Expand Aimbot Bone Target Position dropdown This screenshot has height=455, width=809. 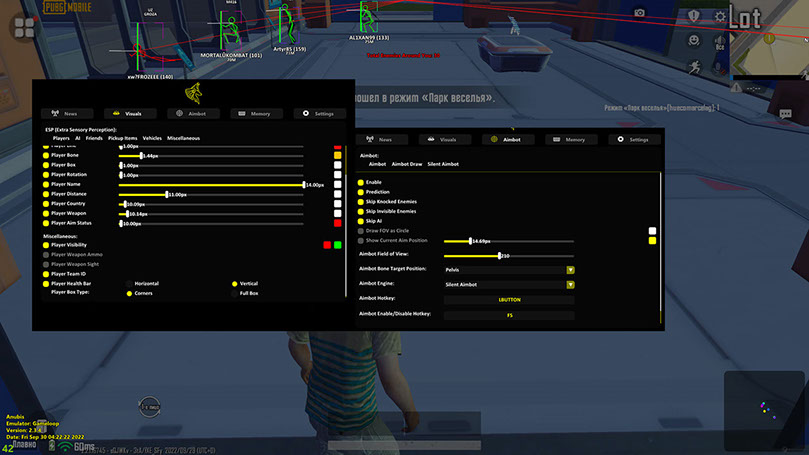(x=570, y=269)
